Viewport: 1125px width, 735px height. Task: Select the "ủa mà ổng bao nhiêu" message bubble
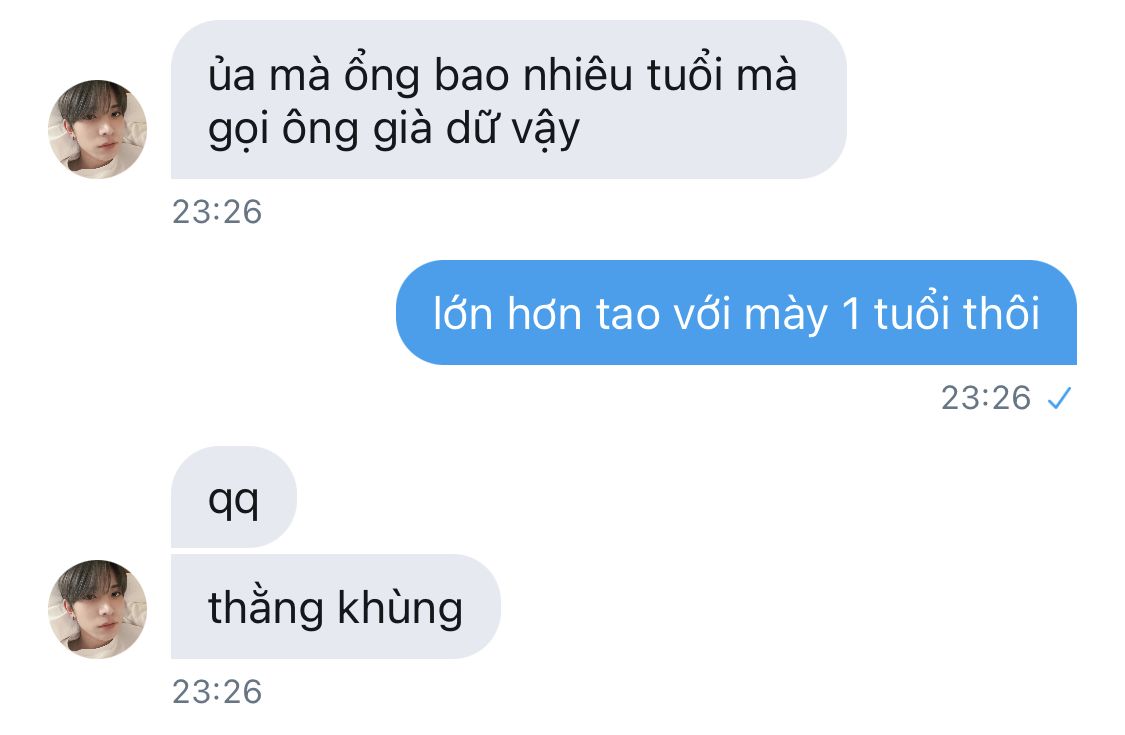coord(509,100)
